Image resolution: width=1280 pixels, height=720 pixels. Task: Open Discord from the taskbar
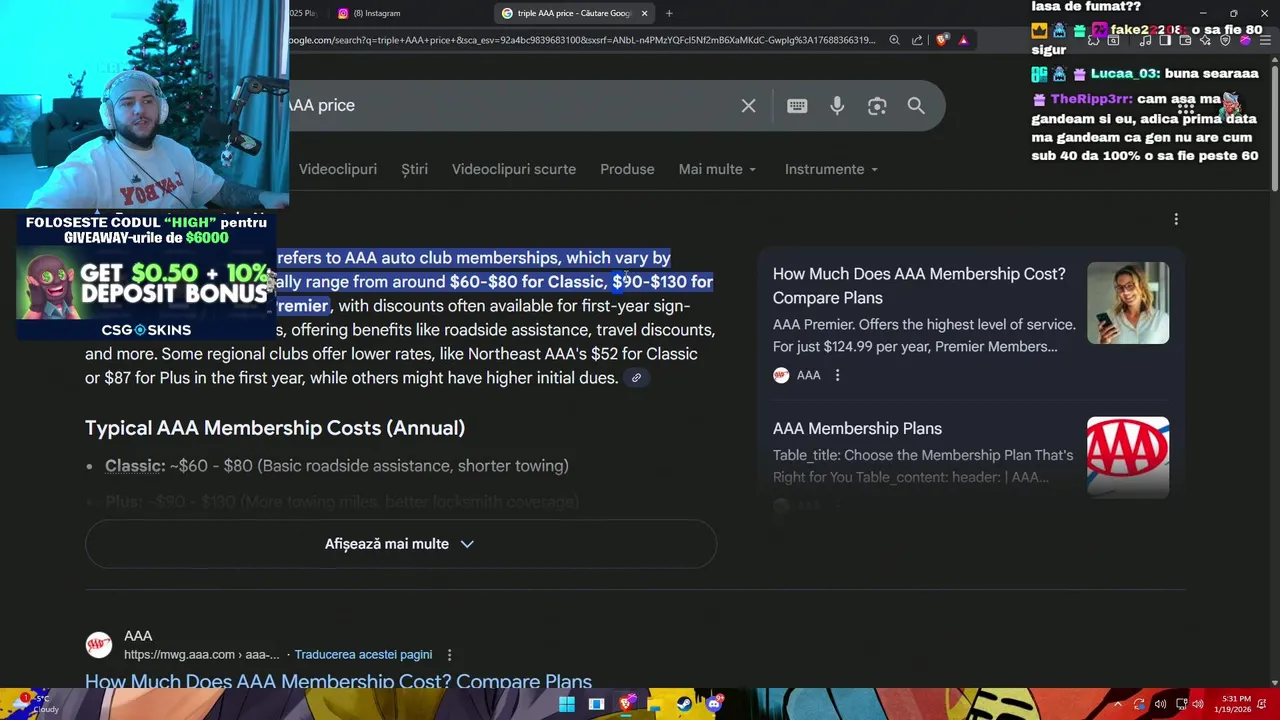tap(713, 704)
